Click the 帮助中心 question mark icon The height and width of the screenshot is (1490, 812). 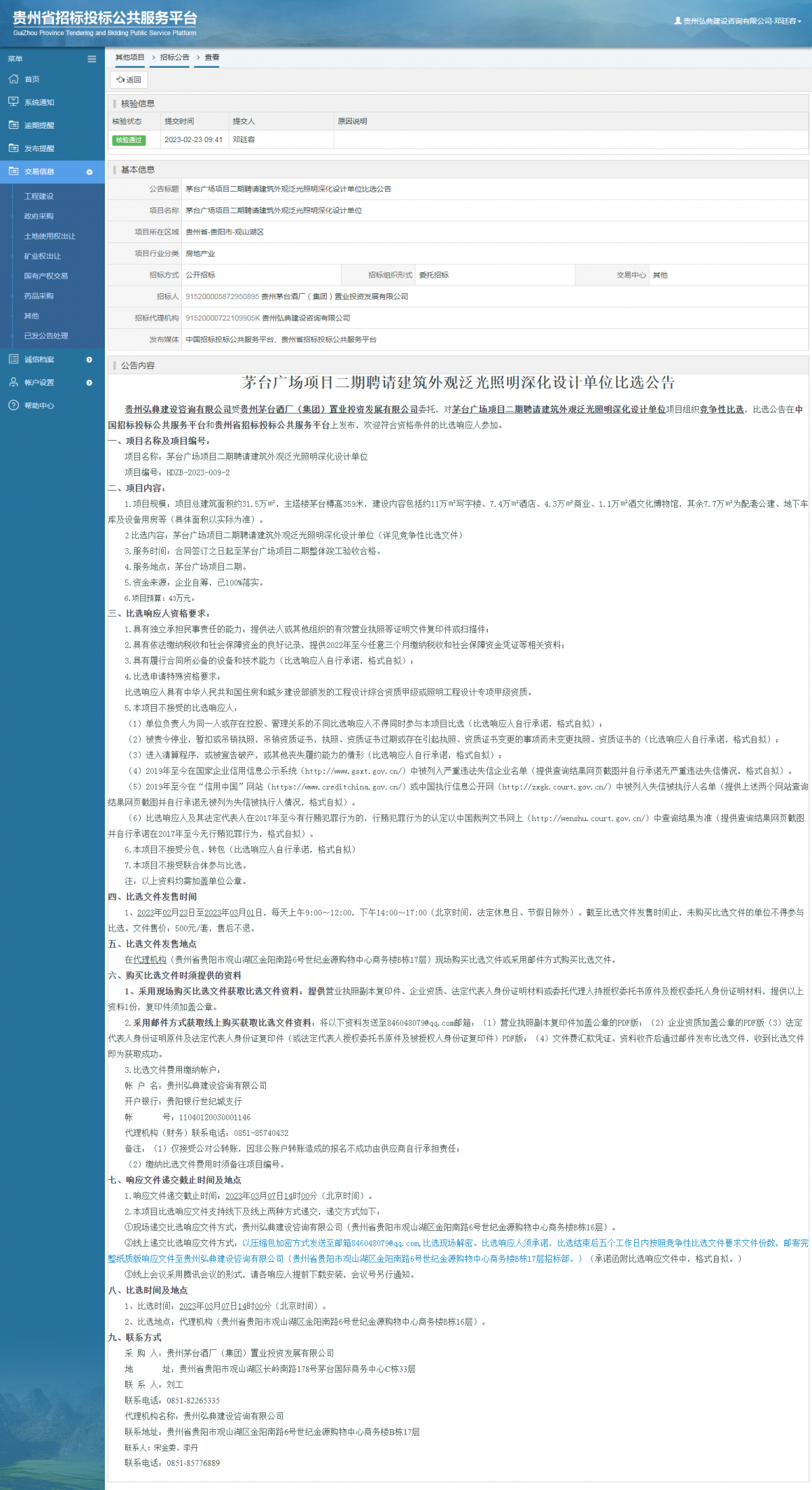pyautogui.click(x=14, y=405)
